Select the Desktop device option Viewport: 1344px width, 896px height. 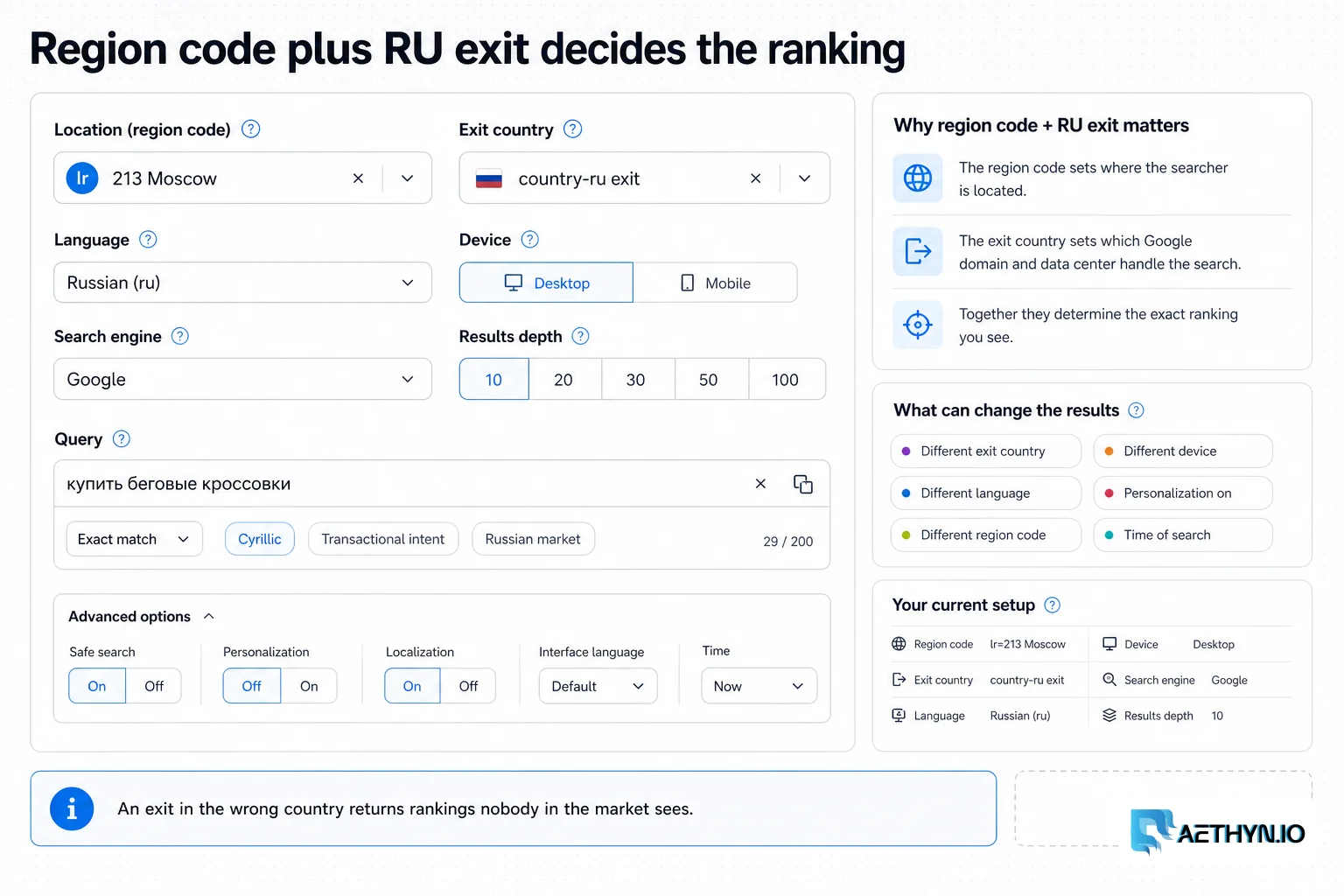(546, 283)
